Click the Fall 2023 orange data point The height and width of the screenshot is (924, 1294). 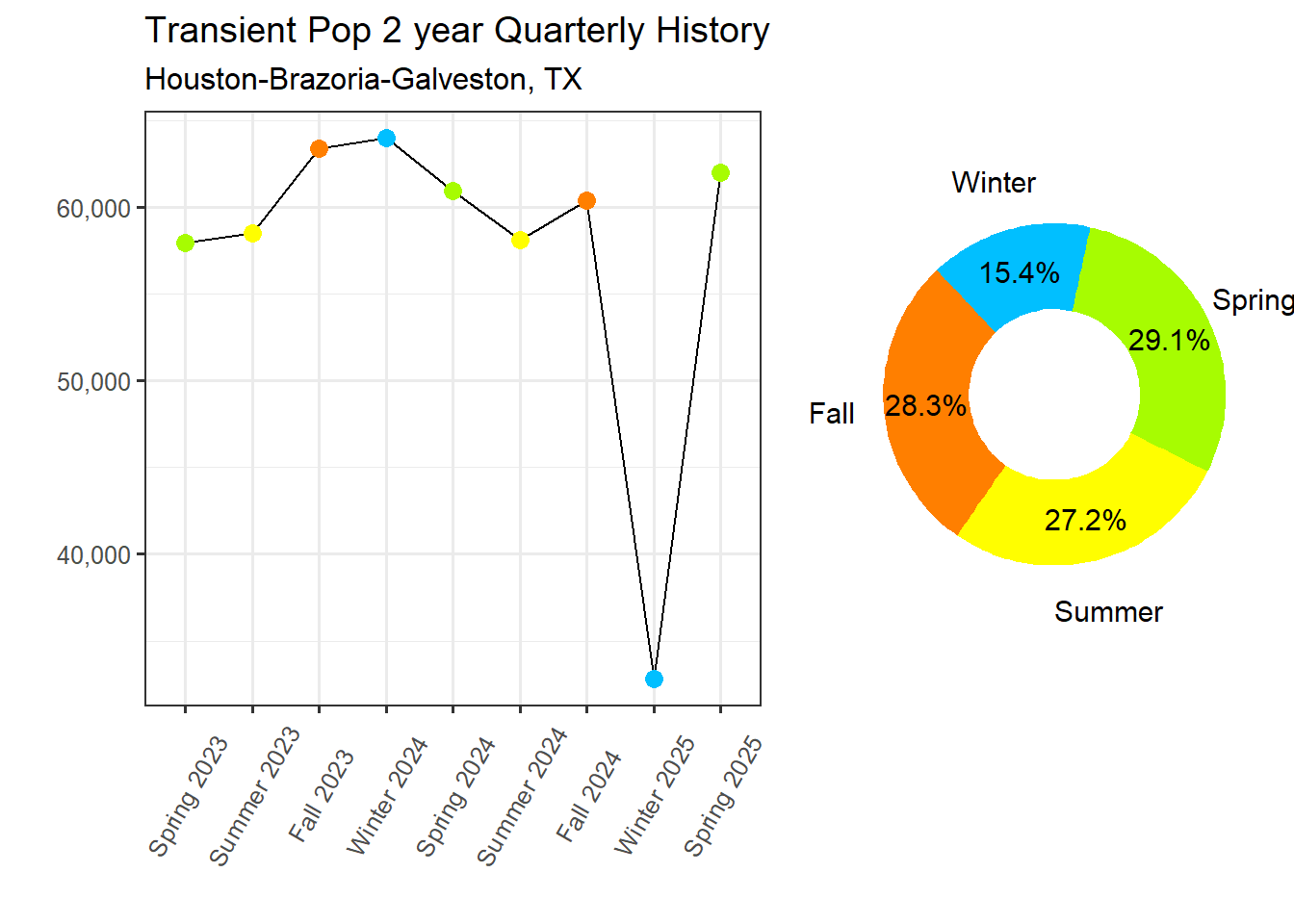319,148
